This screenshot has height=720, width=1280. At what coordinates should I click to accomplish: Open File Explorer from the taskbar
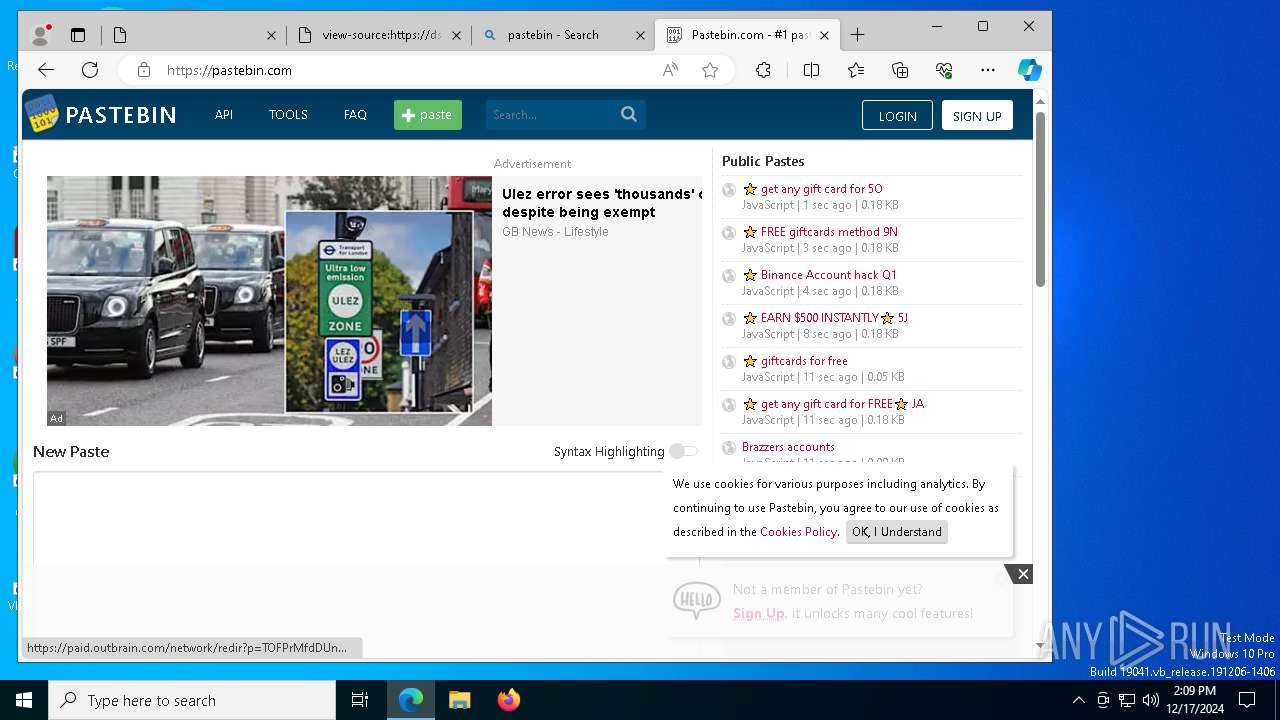click(x=459, y=700)
